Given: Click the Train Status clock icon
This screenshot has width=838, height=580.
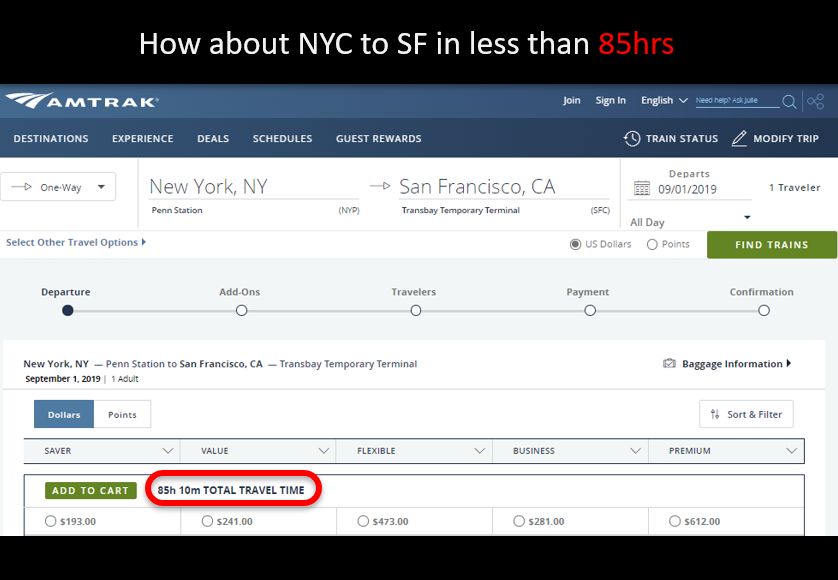Looking at the screenshot, I should point(632,138).
